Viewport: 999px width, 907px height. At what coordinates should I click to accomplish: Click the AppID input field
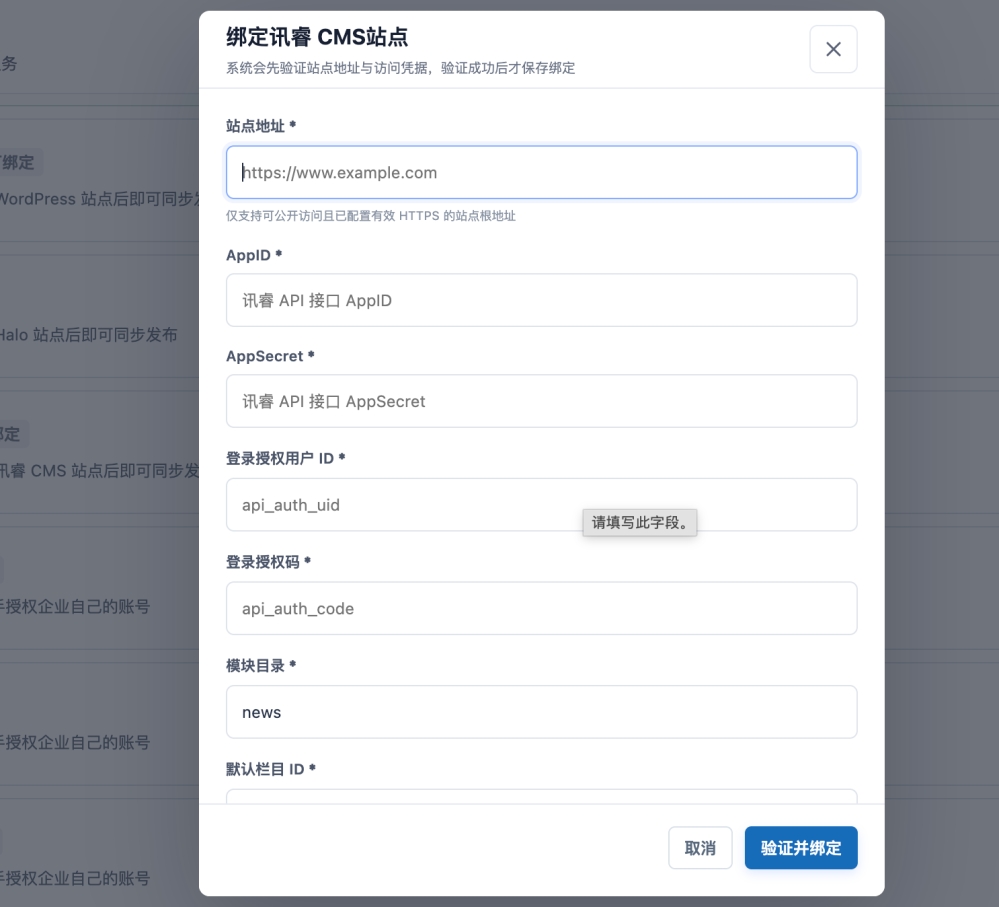pos(542,300)
